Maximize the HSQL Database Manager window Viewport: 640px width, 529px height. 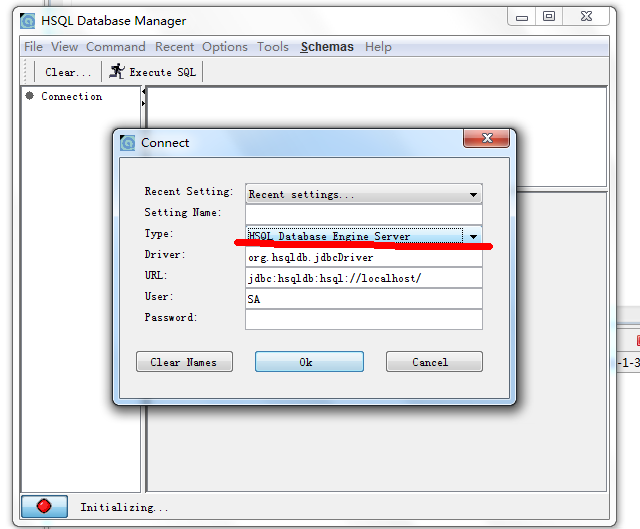point(549,16)
